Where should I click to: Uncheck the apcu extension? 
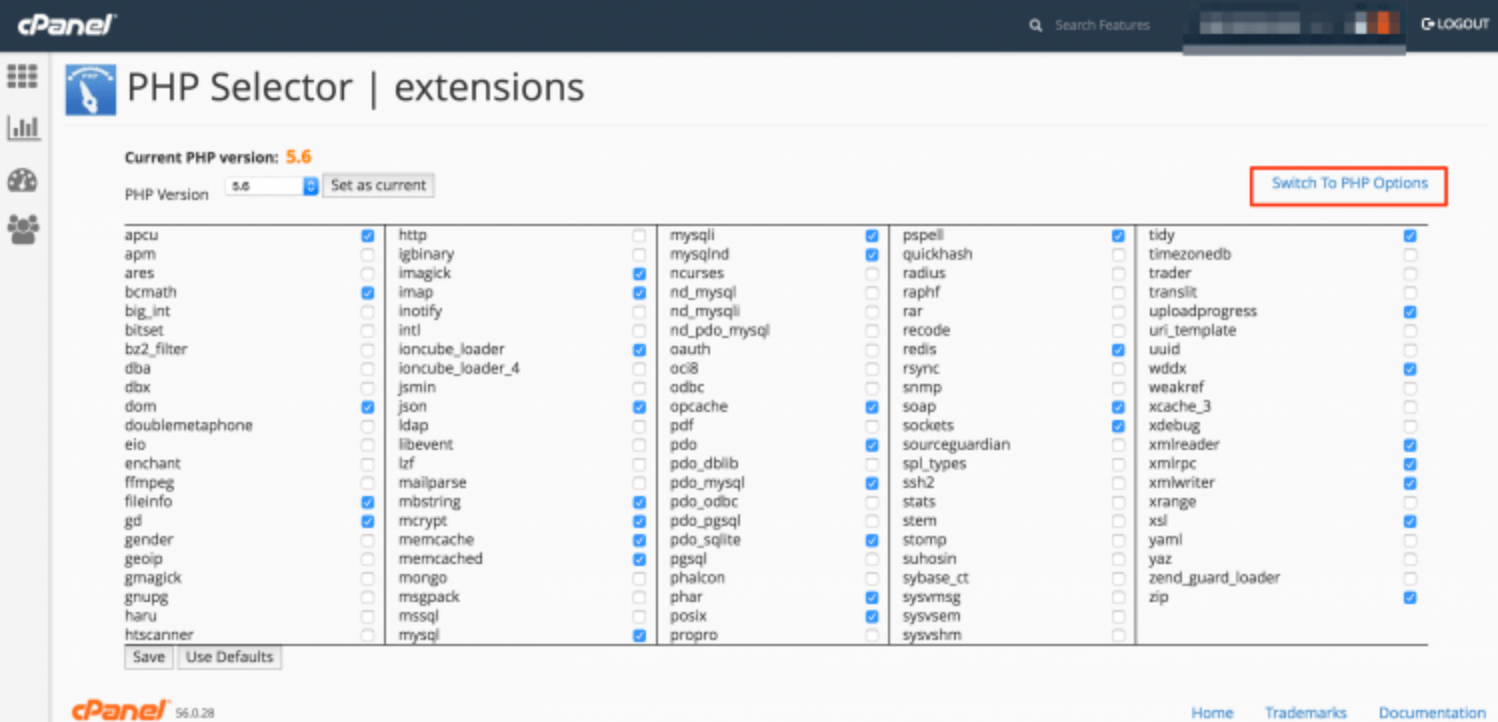click(x=368, y=236)
